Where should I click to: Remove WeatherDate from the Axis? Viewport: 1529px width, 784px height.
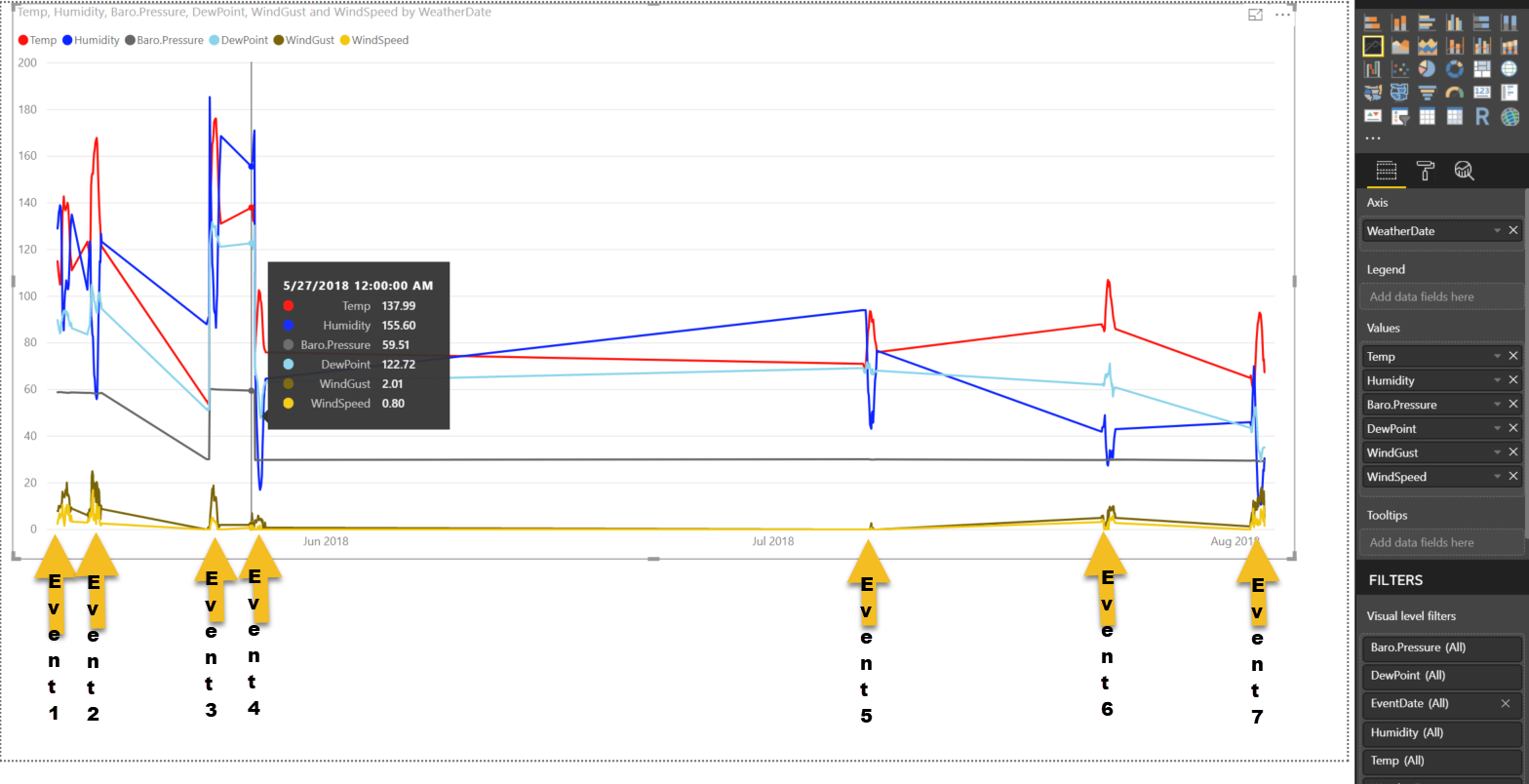point(1513,231)
